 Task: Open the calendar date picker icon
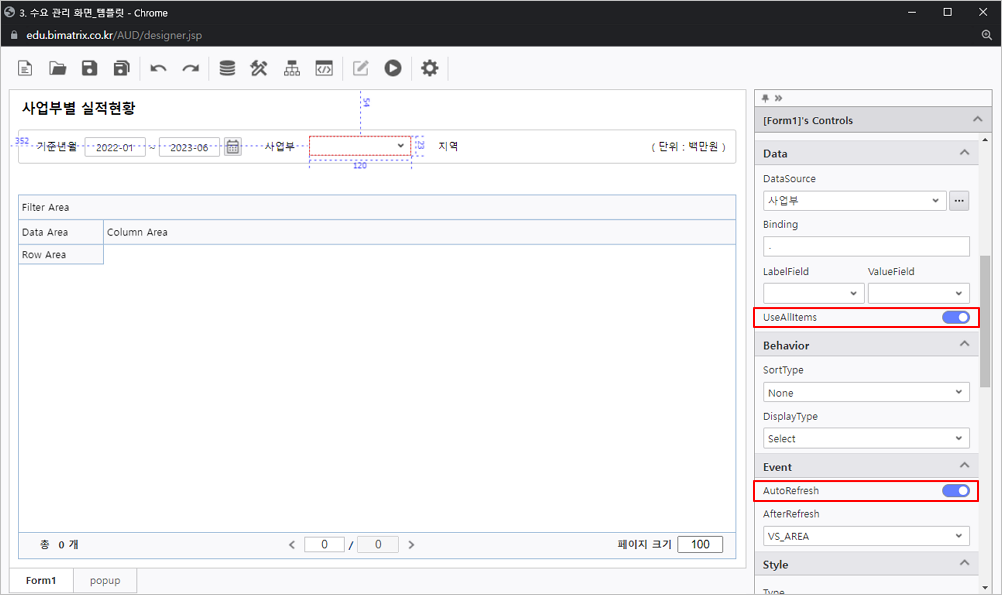(x=233, y=147)
